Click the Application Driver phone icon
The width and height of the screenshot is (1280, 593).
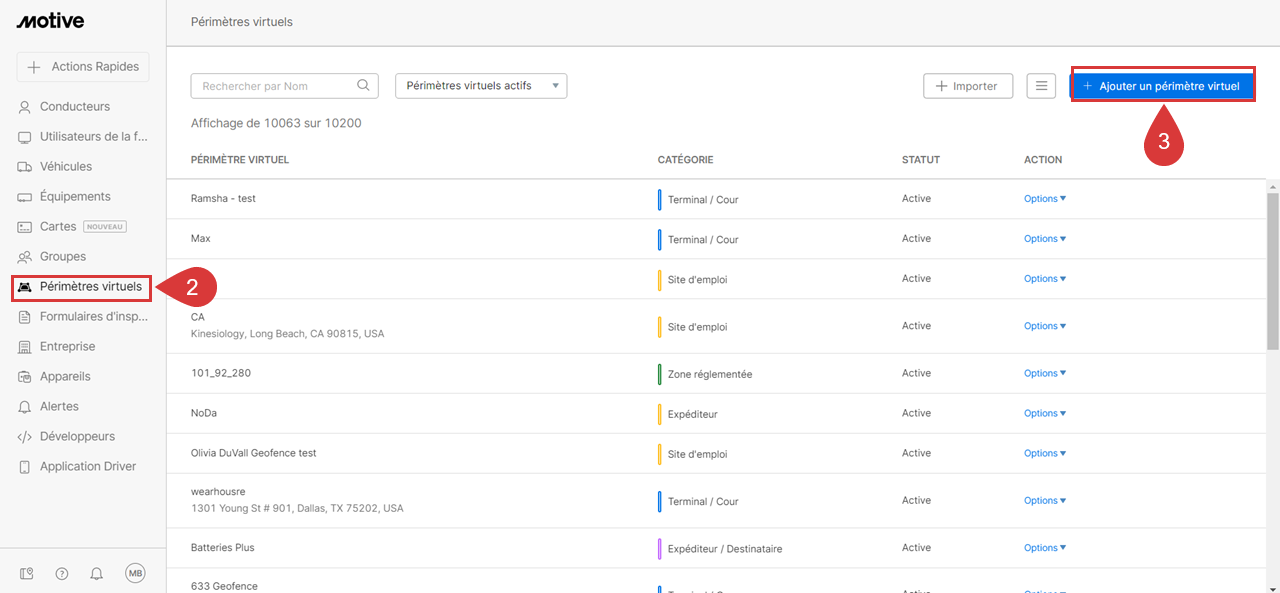click(x=25, y=467)
